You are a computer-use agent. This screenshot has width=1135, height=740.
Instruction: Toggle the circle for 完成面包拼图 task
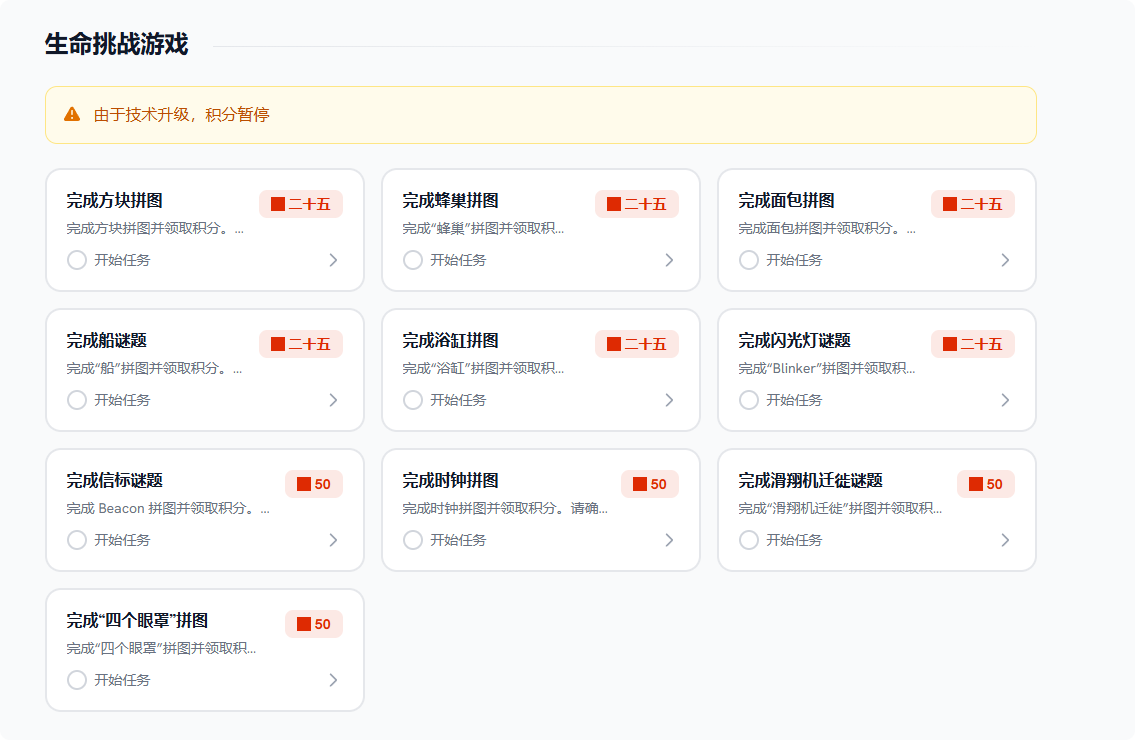pos(748,260)
